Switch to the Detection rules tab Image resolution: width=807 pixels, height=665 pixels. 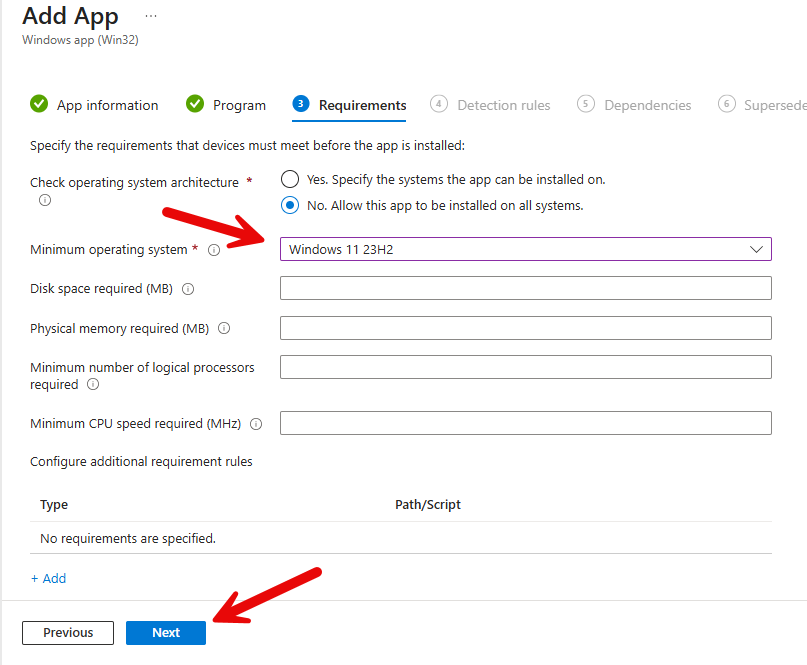coord(503,105)
